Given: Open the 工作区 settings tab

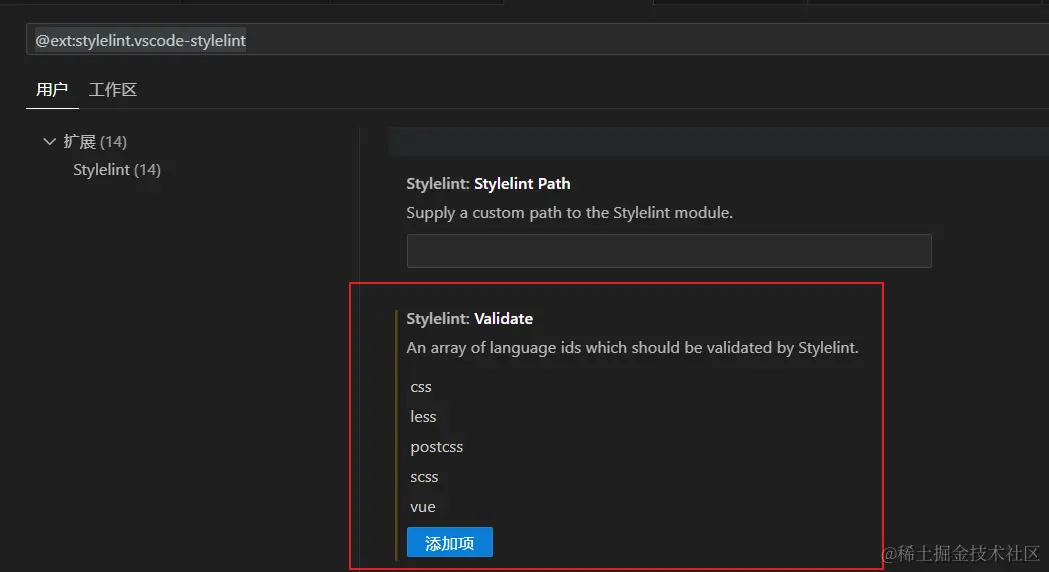Looking at the screenshot, I should [x=113, y=90].
